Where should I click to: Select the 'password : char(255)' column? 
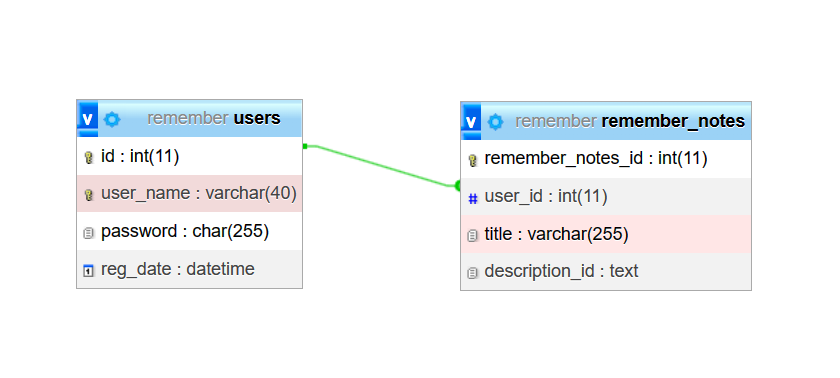click(190, 231)
